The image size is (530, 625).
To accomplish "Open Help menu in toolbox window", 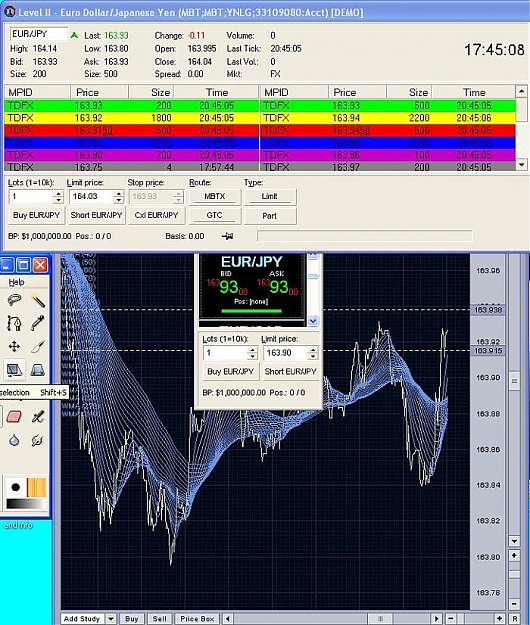I will 16,282.
